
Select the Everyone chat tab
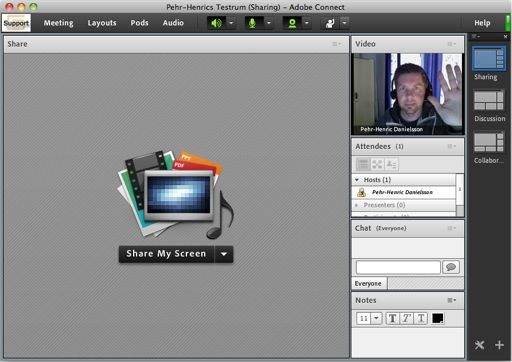pyautogui.click(x=369, y=284)
